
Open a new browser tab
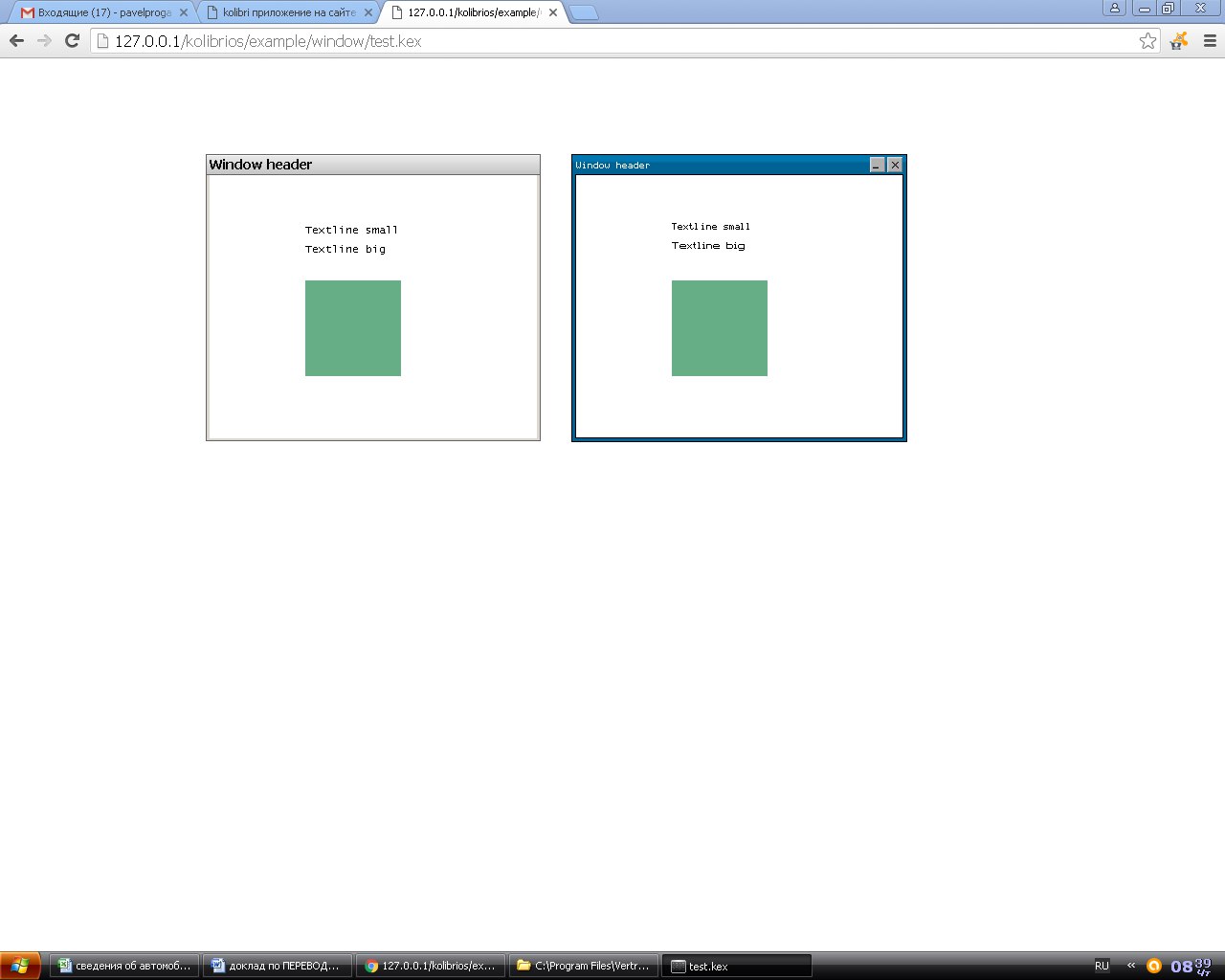click(583, 12)
